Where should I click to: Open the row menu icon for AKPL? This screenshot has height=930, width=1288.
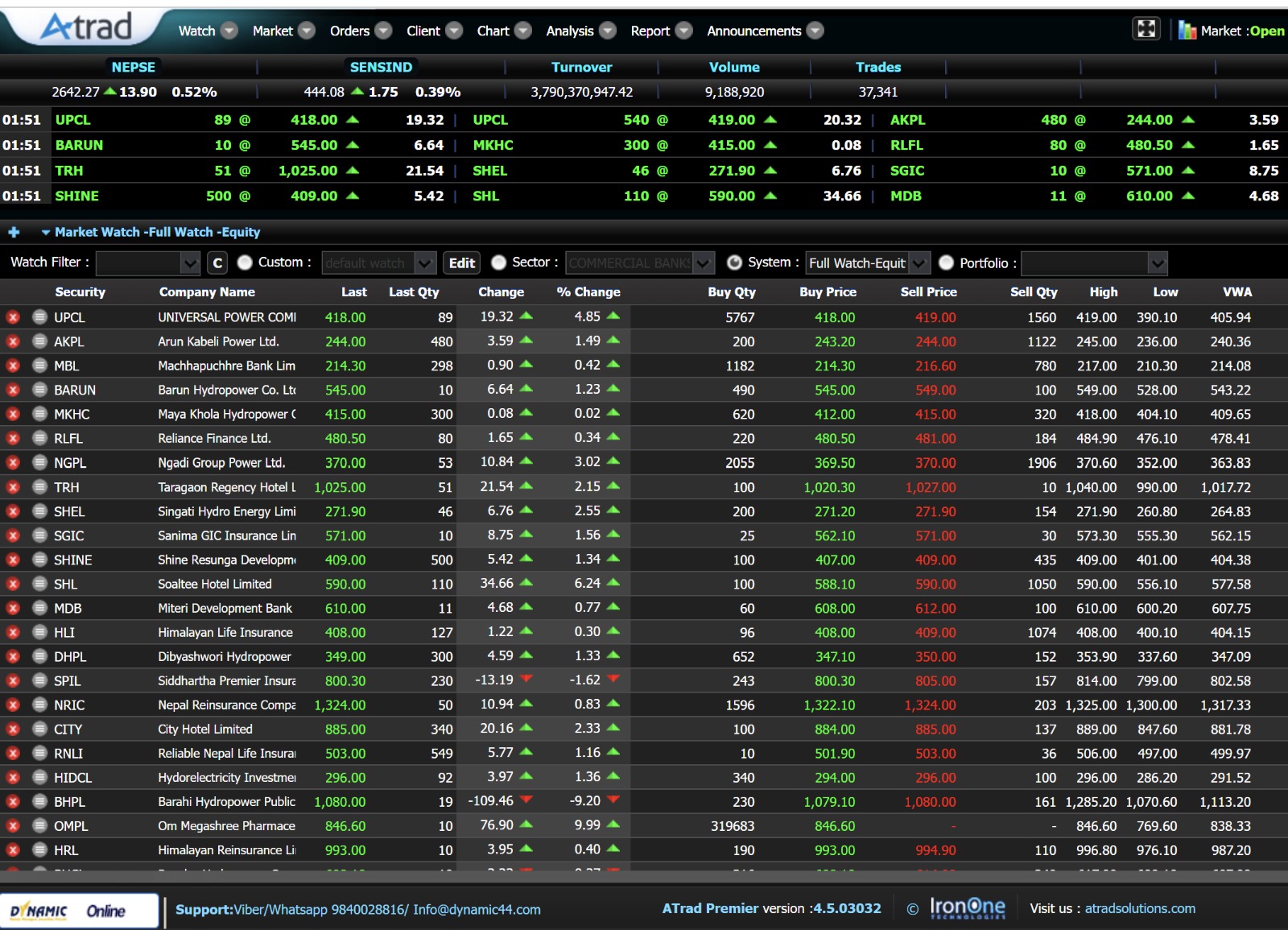pos(39,341)
